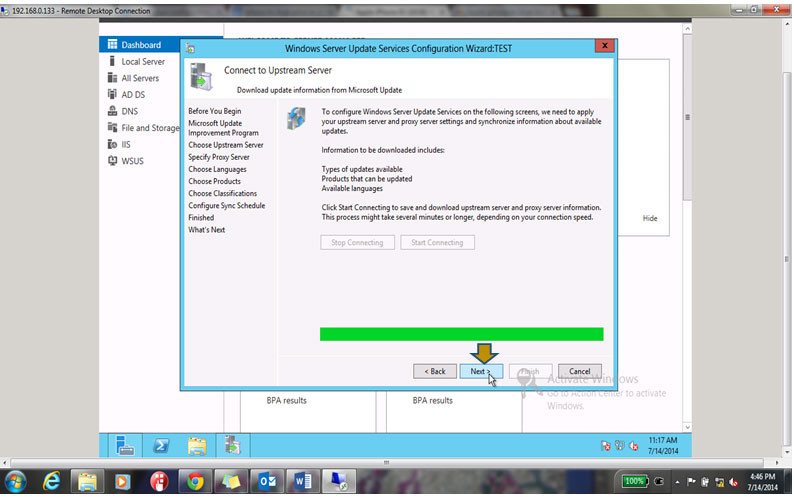Open AD DS in the sidebar
This screenshot has height=497, width=794.
[x=133, y=94]
